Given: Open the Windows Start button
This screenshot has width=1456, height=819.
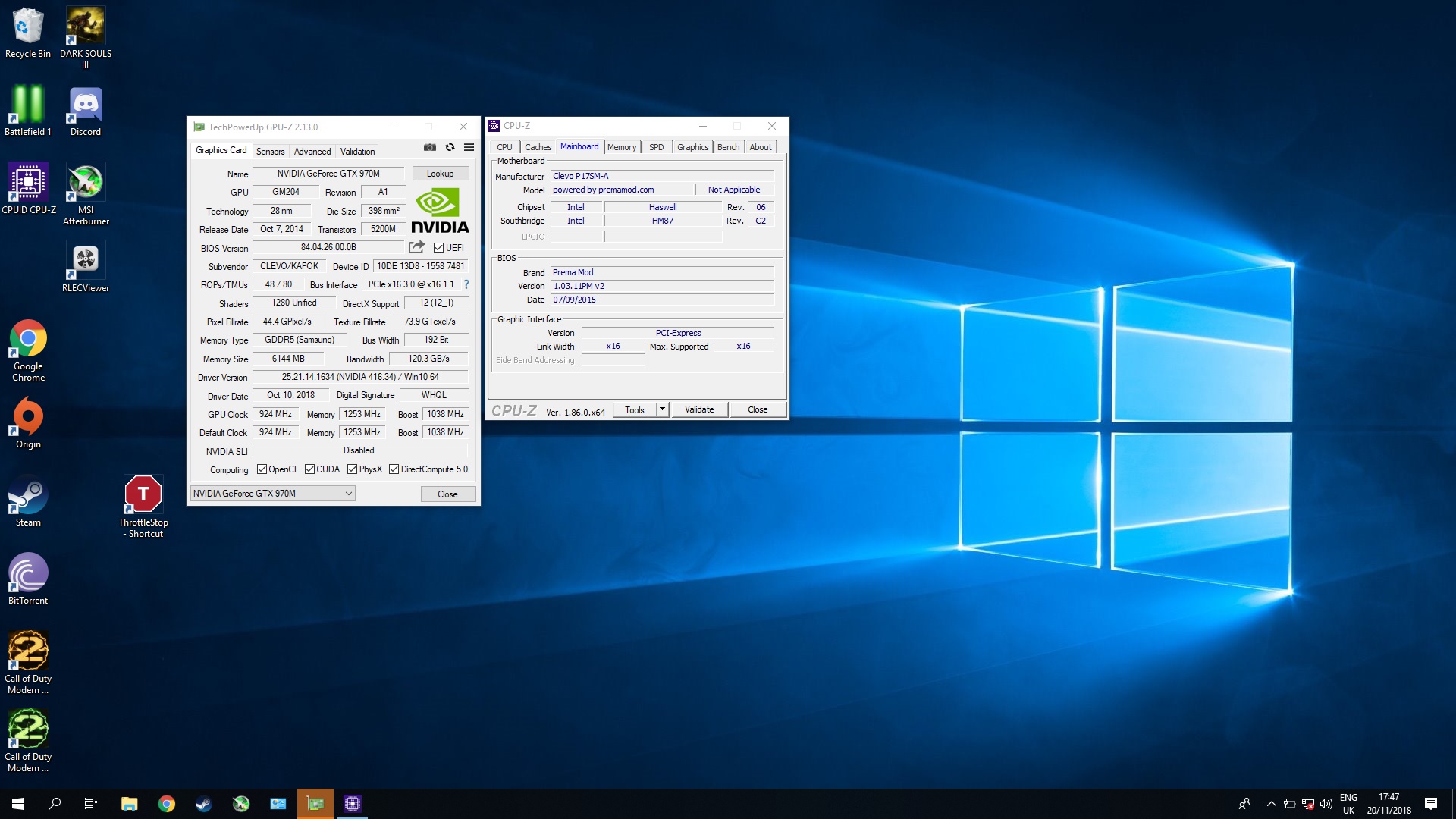Looking at the screenshot, I should pos(18,804).
